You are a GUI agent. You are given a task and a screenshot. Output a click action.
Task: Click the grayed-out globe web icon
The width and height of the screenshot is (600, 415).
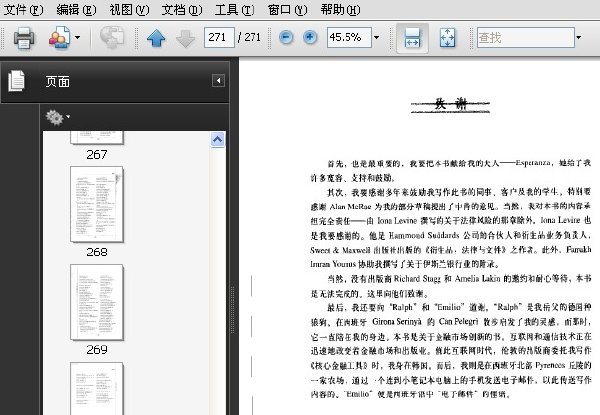pos(112,37)
